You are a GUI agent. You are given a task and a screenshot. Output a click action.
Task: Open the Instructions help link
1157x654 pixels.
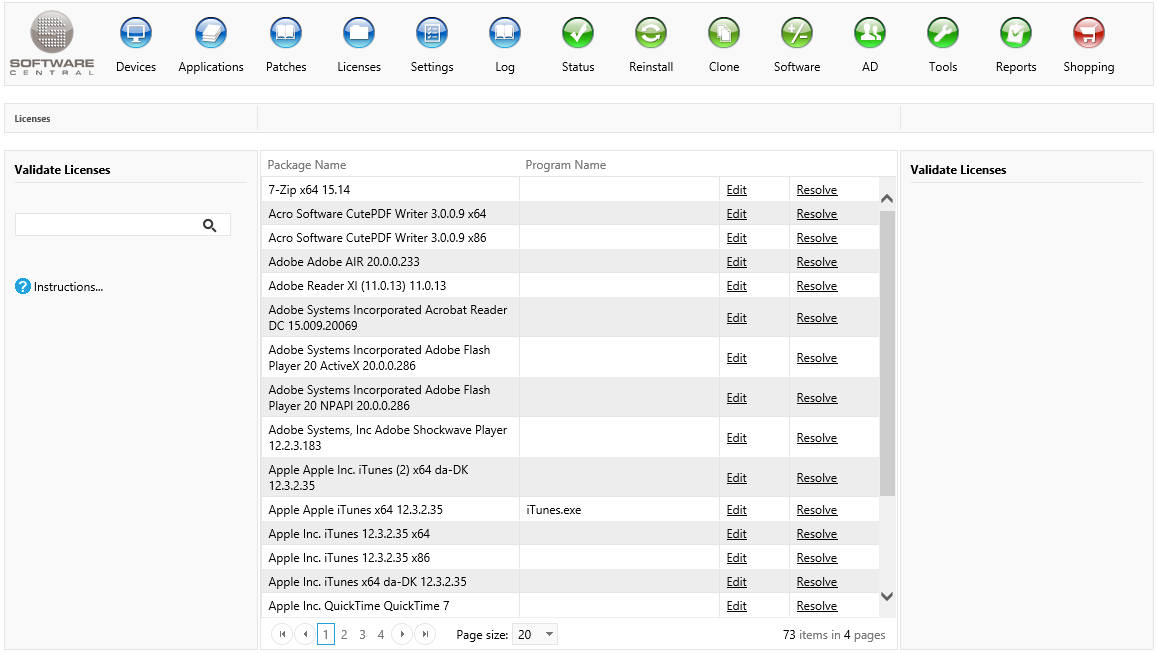click(68, 287)
